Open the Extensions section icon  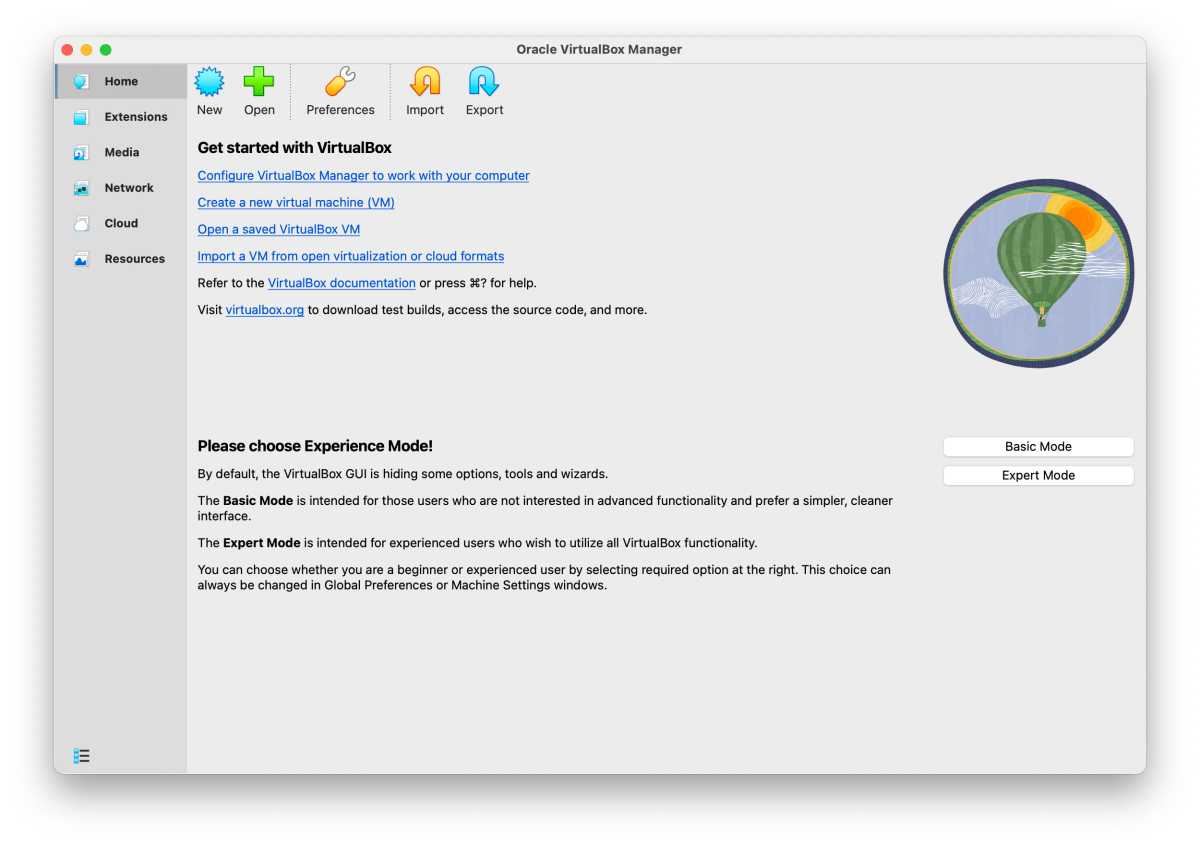(82, 117)
